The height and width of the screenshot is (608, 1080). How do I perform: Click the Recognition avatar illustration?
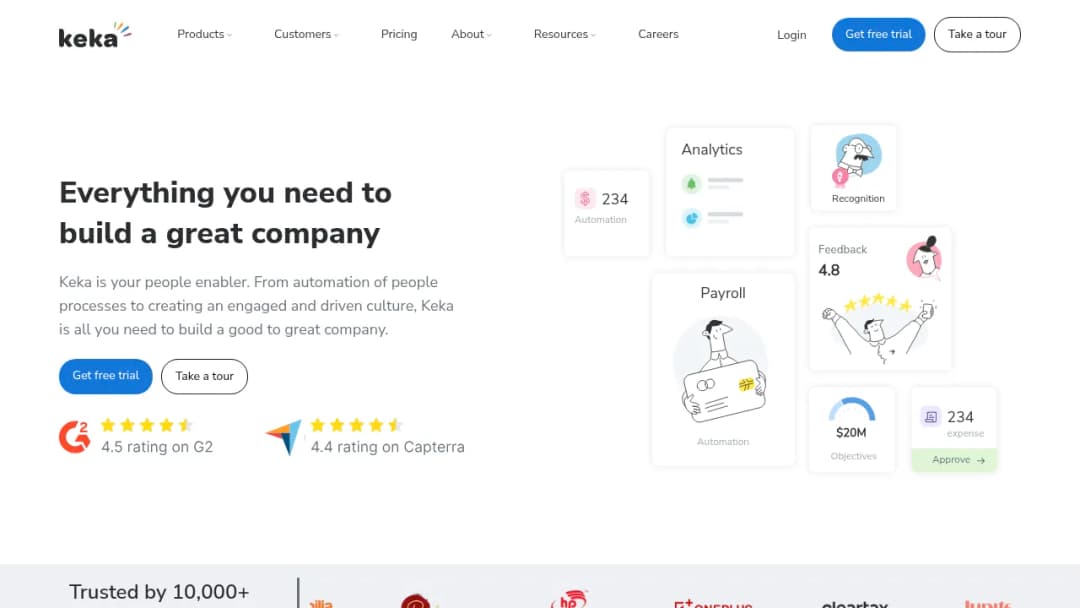pos(855,160)
